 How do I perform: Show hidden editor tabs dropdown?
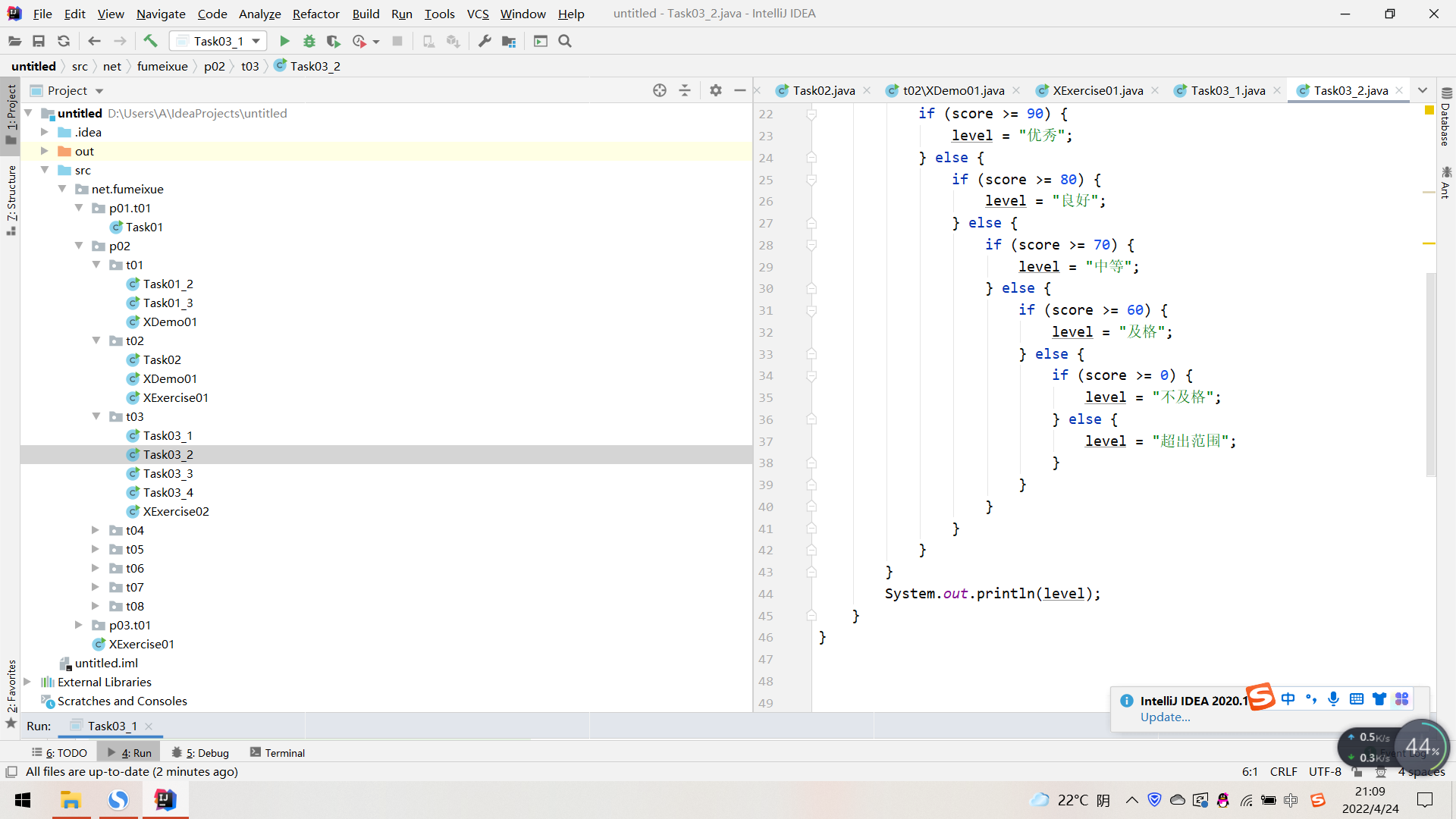tap(1423, 90)
